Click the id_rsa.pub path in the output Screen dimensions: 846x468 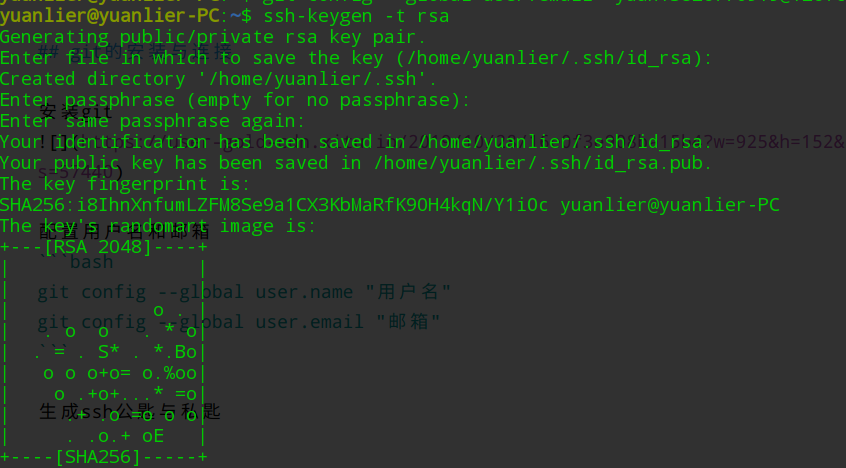(x=540, y=163)
